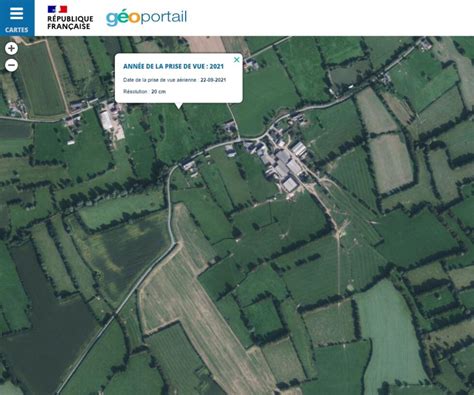
Task: Click the République Française logo
Action: (x=70, y=18)
